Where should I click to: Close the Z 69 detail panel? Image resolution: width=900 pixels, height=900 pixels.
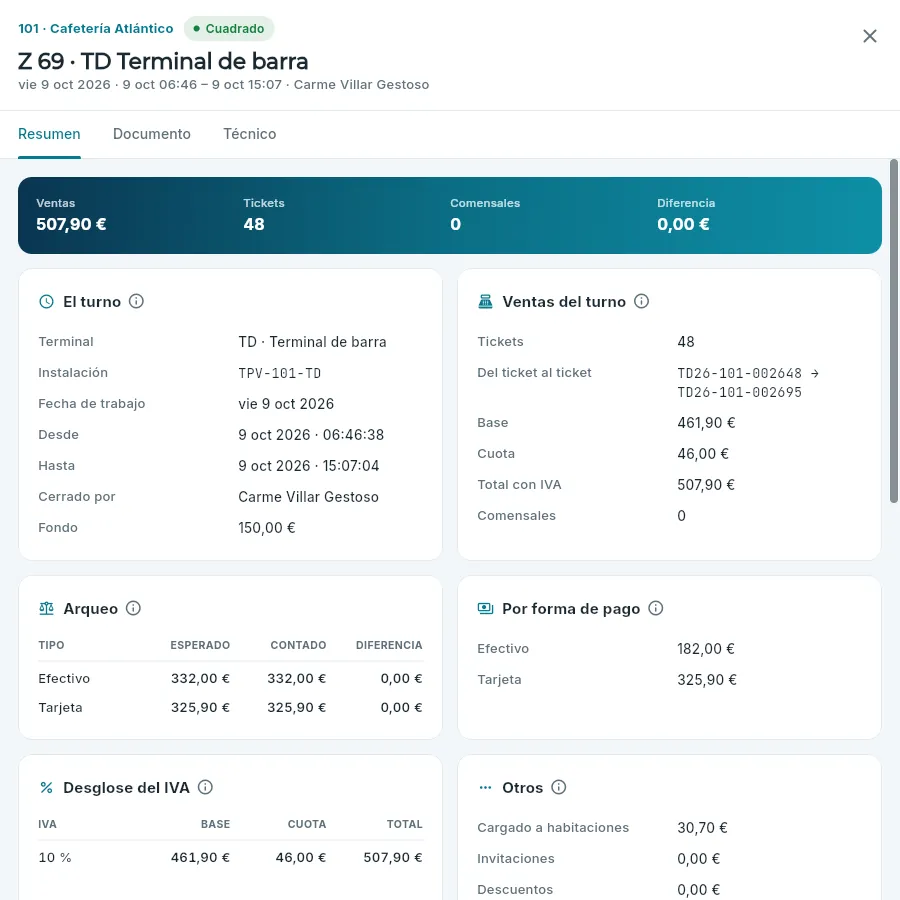pyautogui.click(x=870, y=36)
